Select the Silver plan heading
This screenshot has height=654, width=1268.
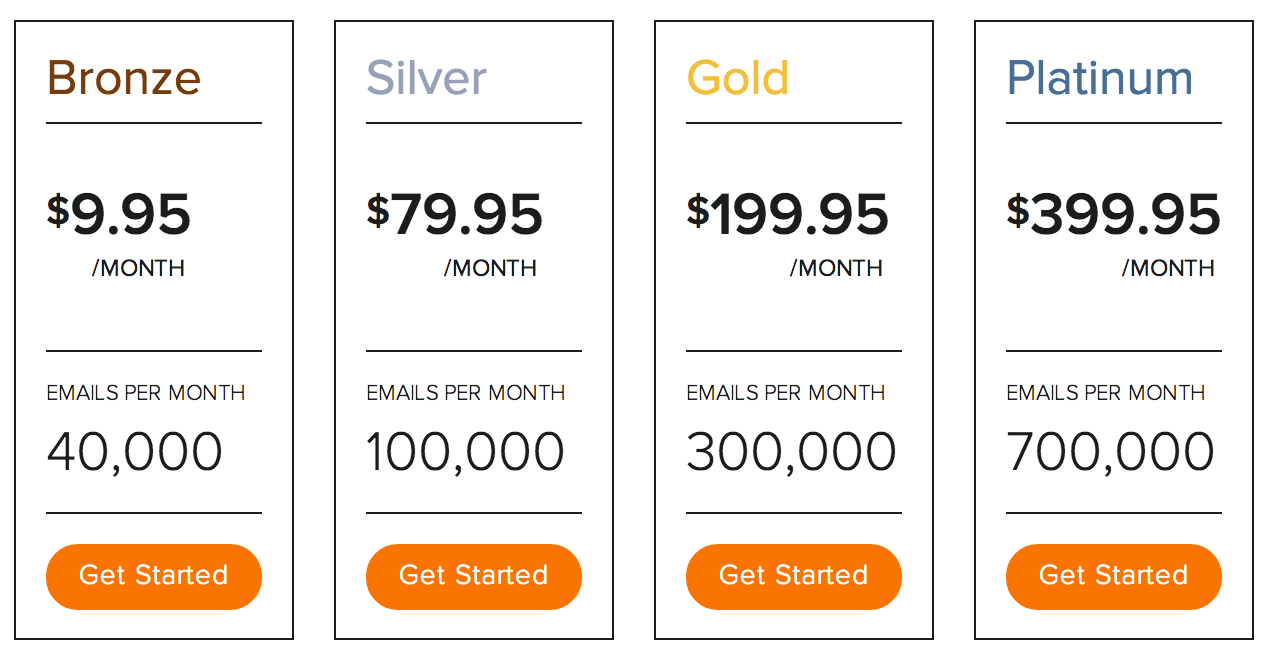point(427,78)
